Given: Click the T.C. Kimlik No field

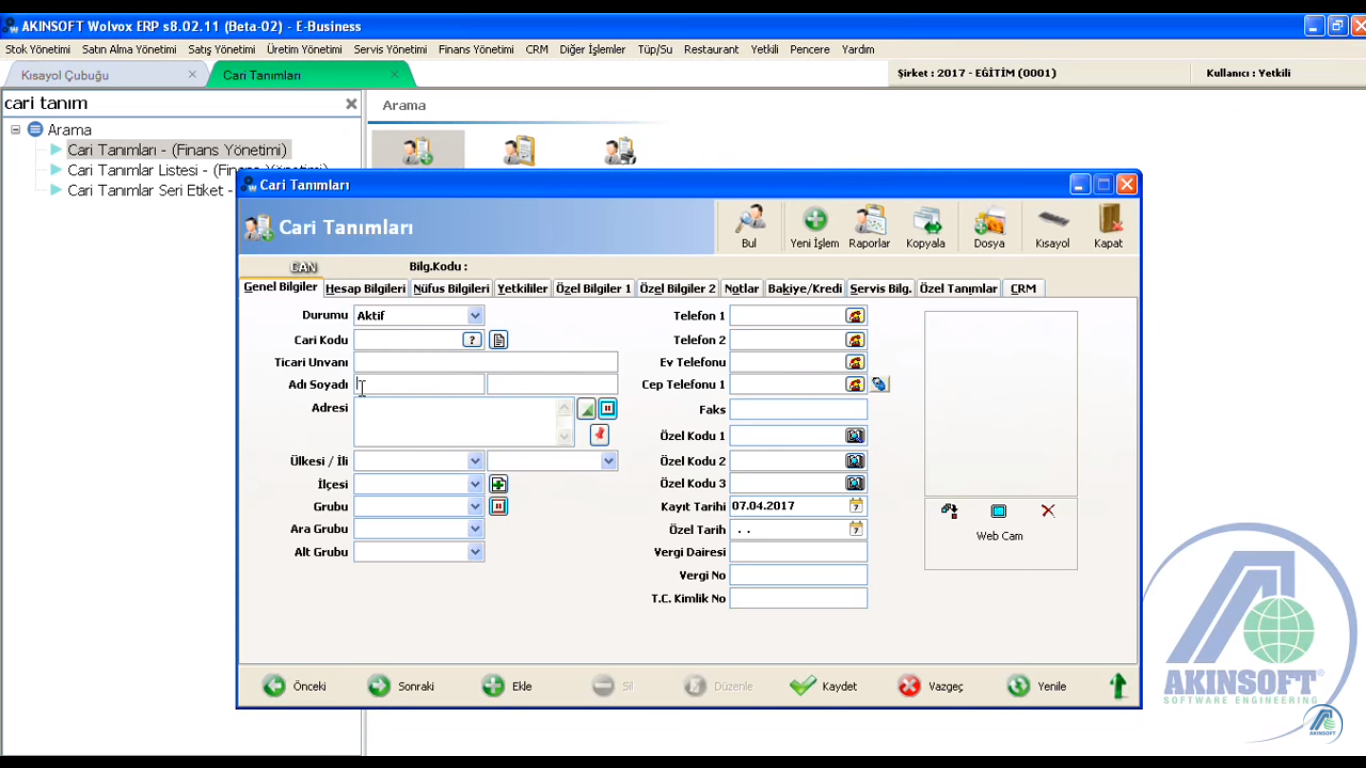Looking at the screenshot, I should pyautogui.click(x=799, y=598).
